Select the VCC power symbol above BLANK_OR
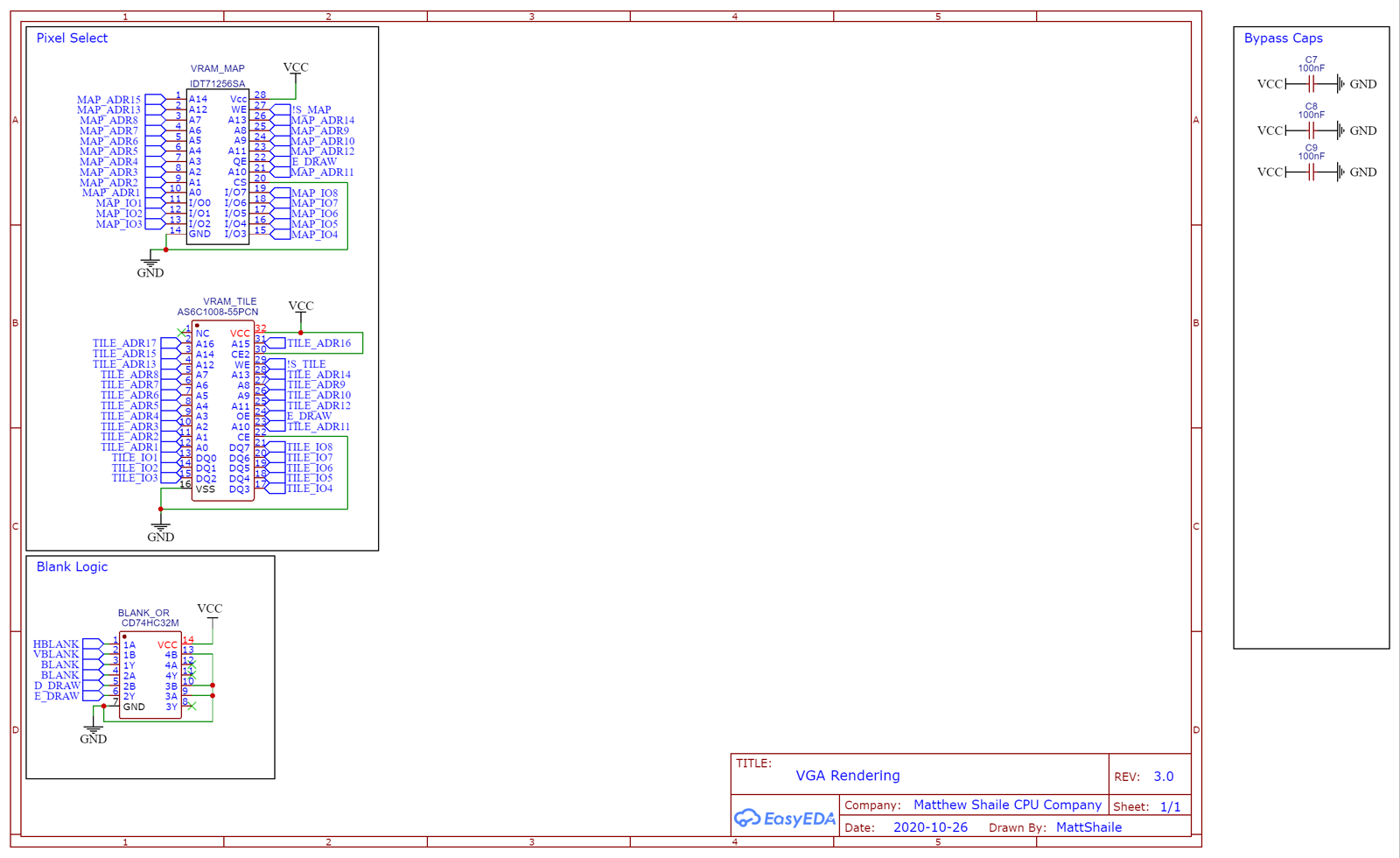 click(x=210, y=613)
